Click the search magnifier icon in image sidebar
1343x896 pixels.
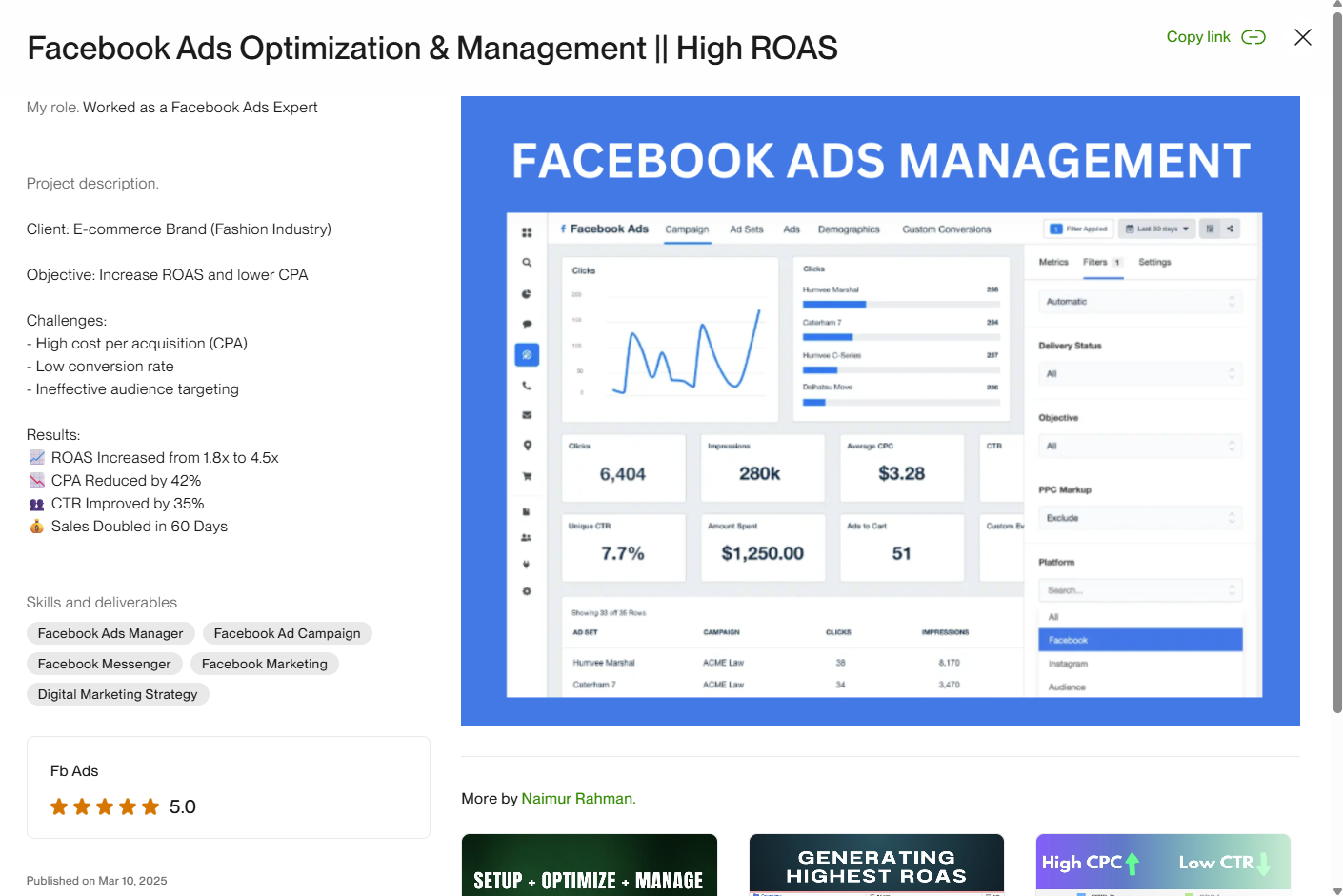pos(527,263)
